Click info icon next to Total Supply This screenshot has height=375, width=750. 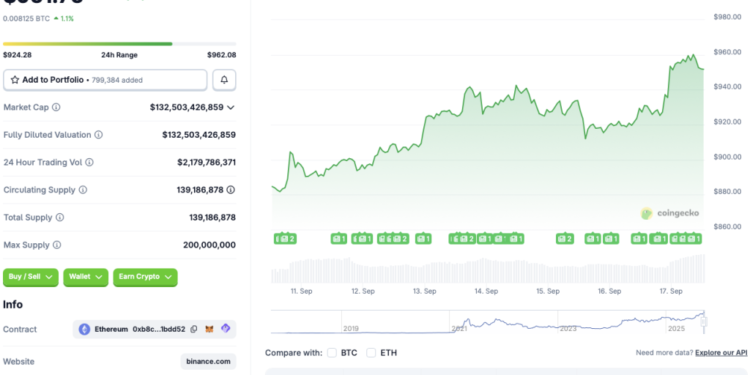tap(60, 218)
